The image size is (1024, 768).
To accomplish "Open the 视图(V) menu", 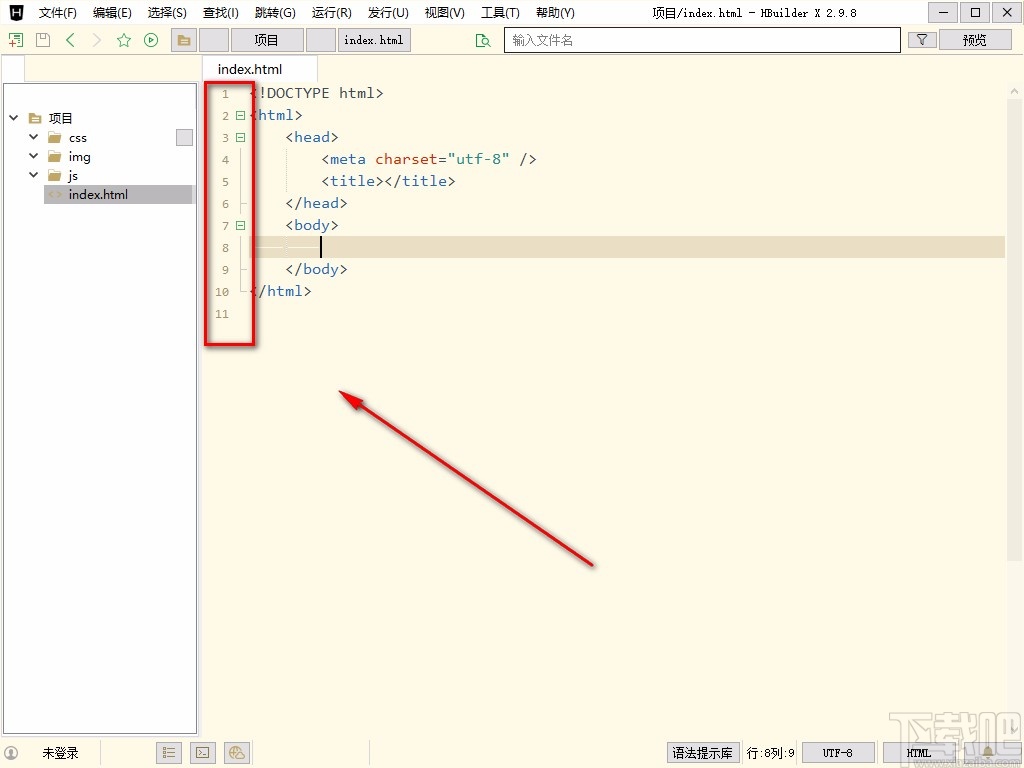I will 444,12.
